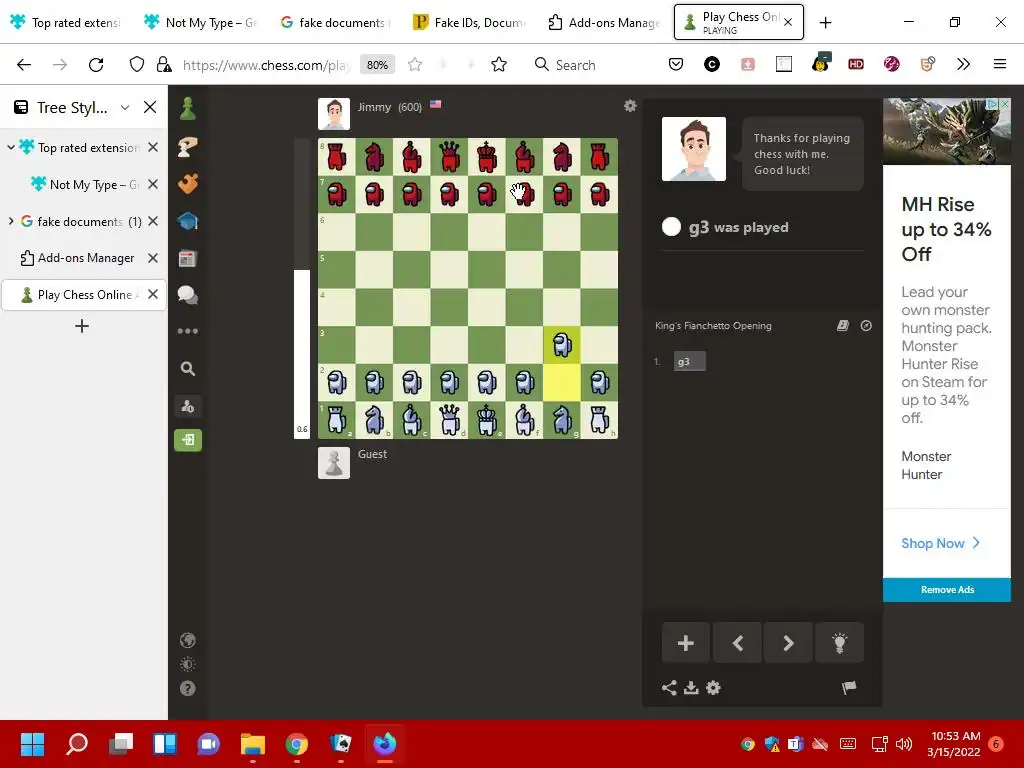This screenshot has height=768, width=1024.
Task: Open the Windows Start menu
Action: [x=32, y=743]
